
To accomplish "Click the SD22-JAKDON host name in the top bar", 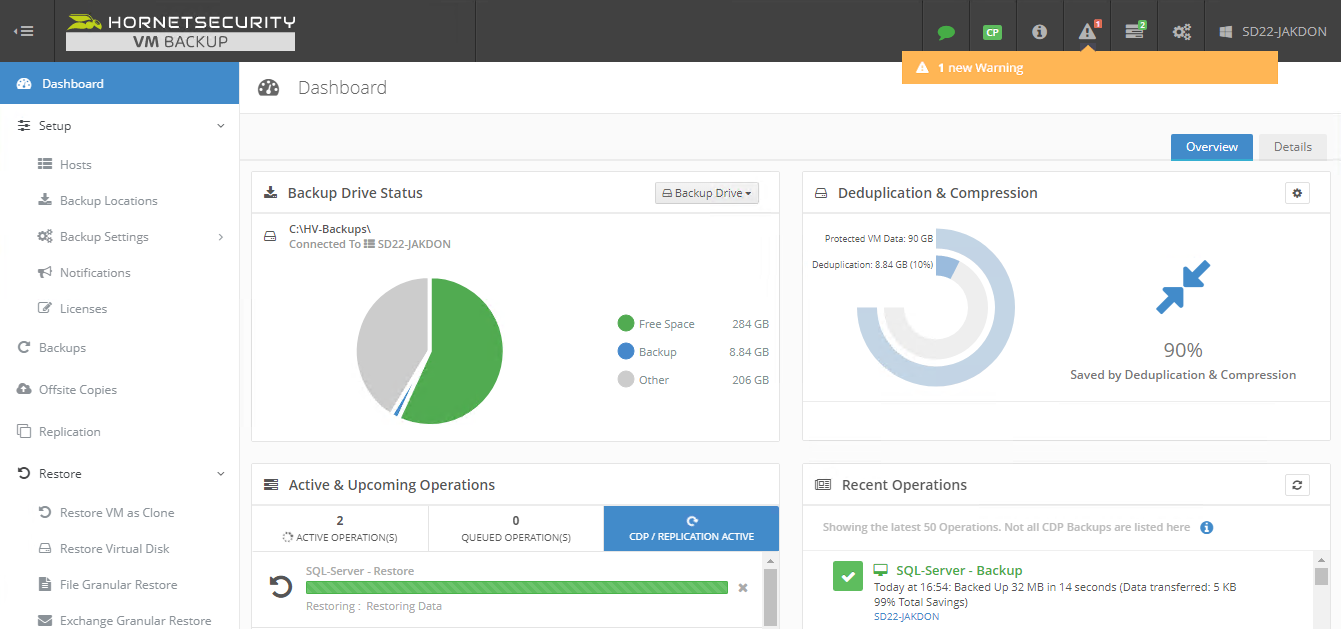I will point(1284,32).
